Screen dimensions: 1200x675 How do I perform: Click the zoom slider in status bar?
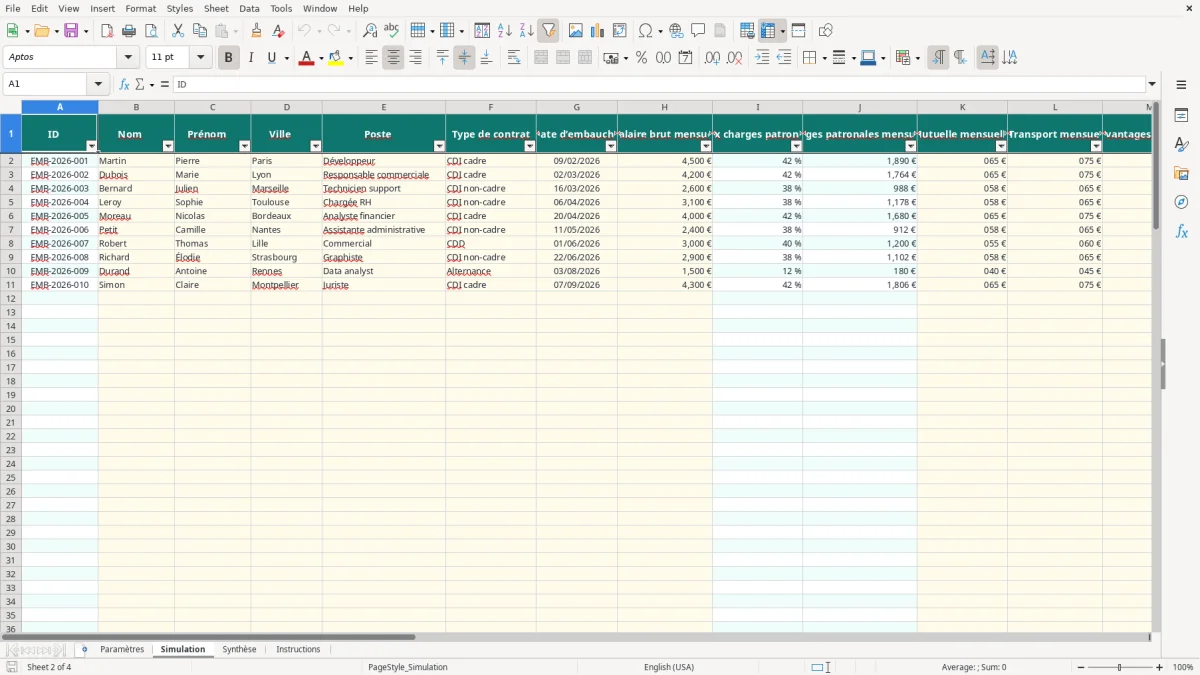(x=1119, y=667)
